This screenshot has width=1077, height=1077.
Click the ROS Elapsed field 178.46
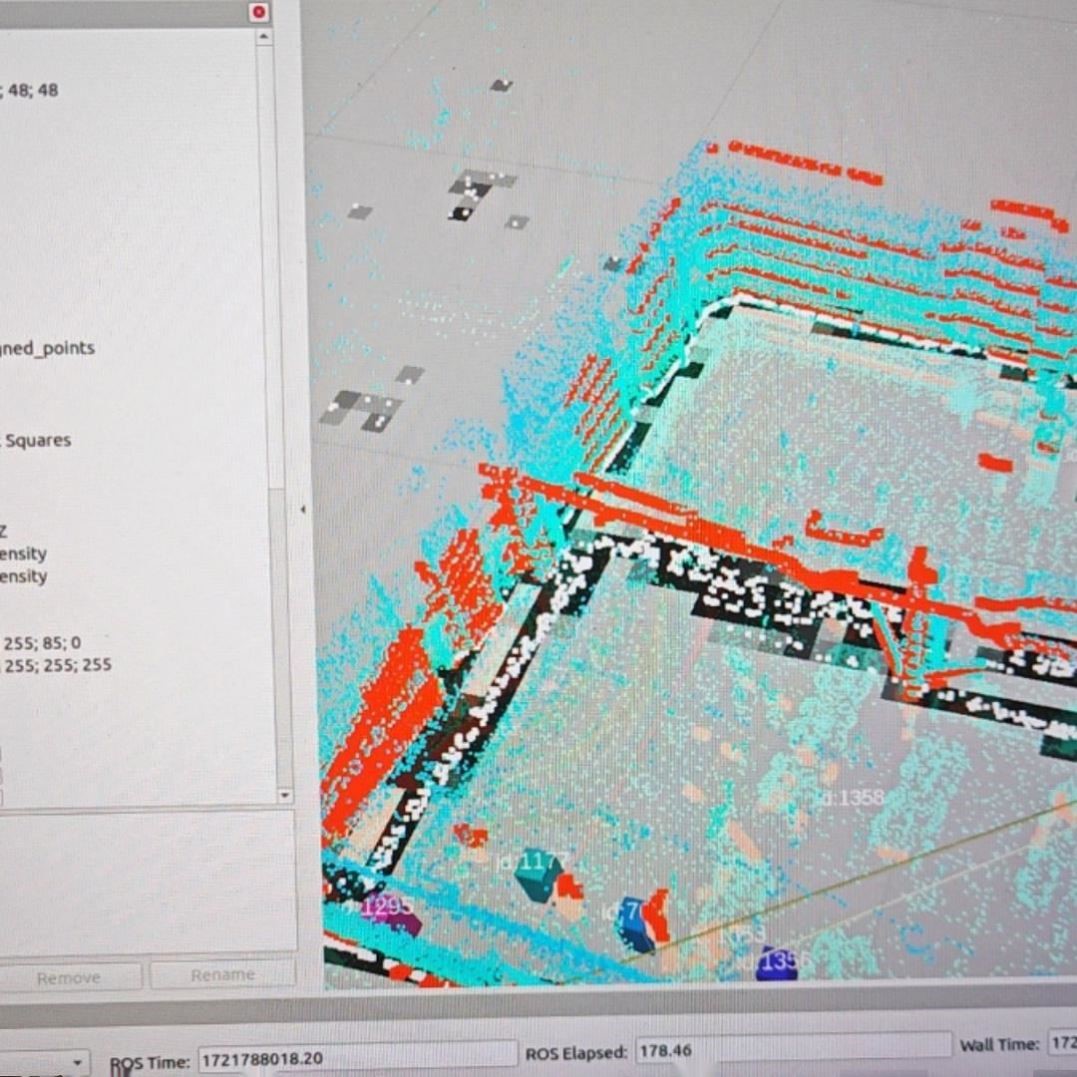point(793,1050)
